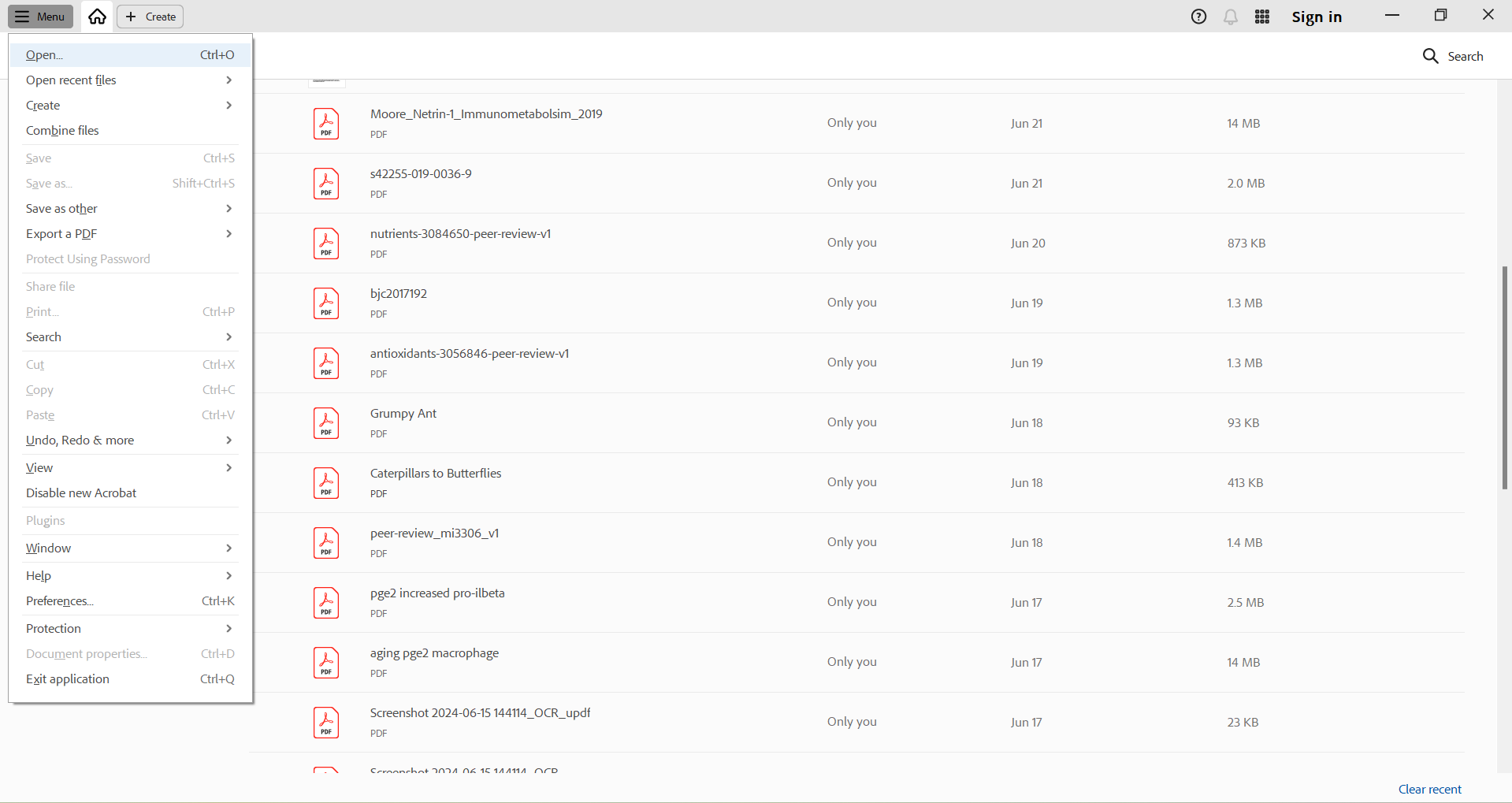Select Combine files from menu
Viewport: 1512px width, 803px height.
pyautogui.click(x=62, y=131)
